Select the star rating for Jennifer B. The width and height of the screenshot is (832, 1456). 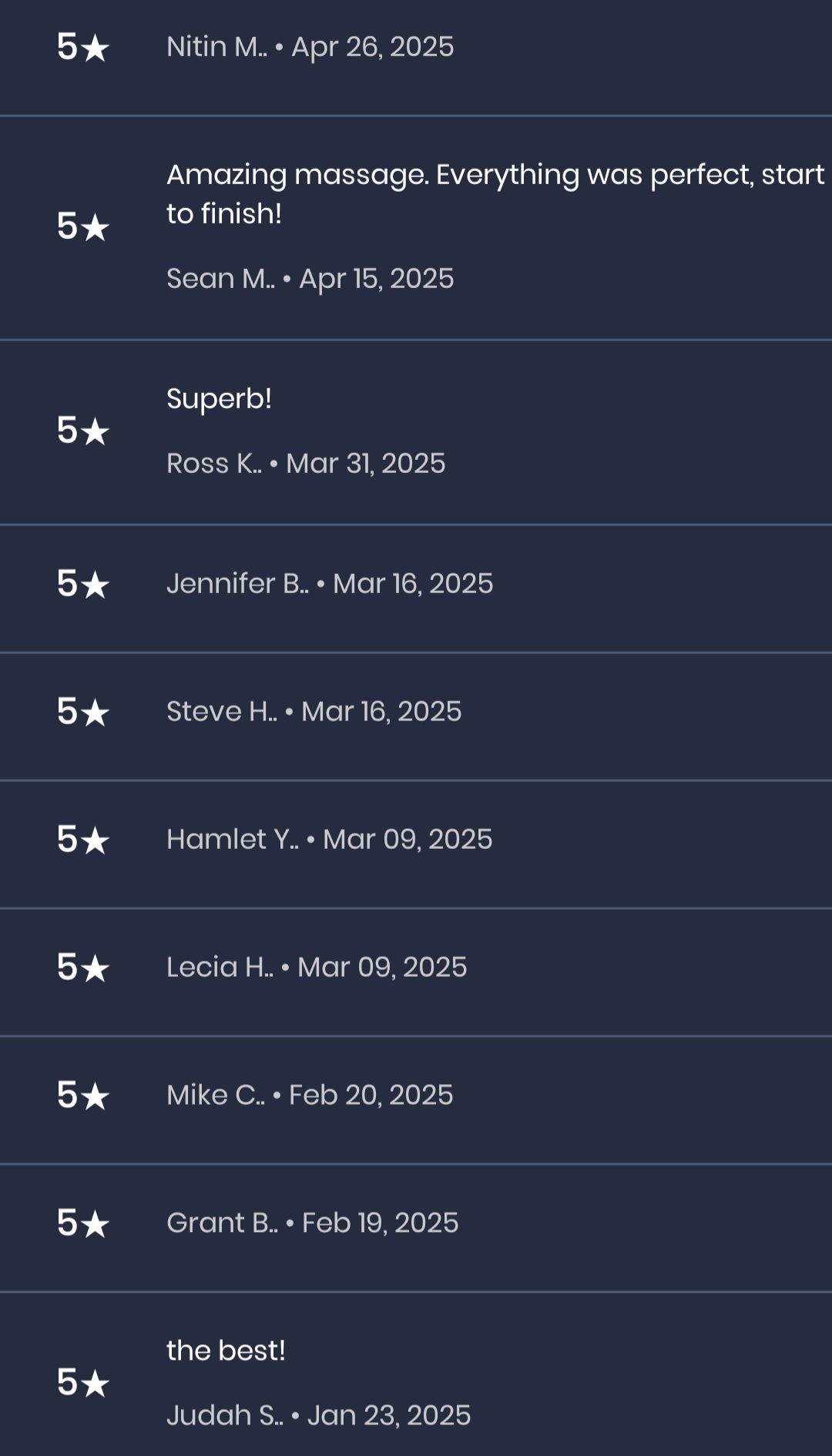(x=83, y=584)
